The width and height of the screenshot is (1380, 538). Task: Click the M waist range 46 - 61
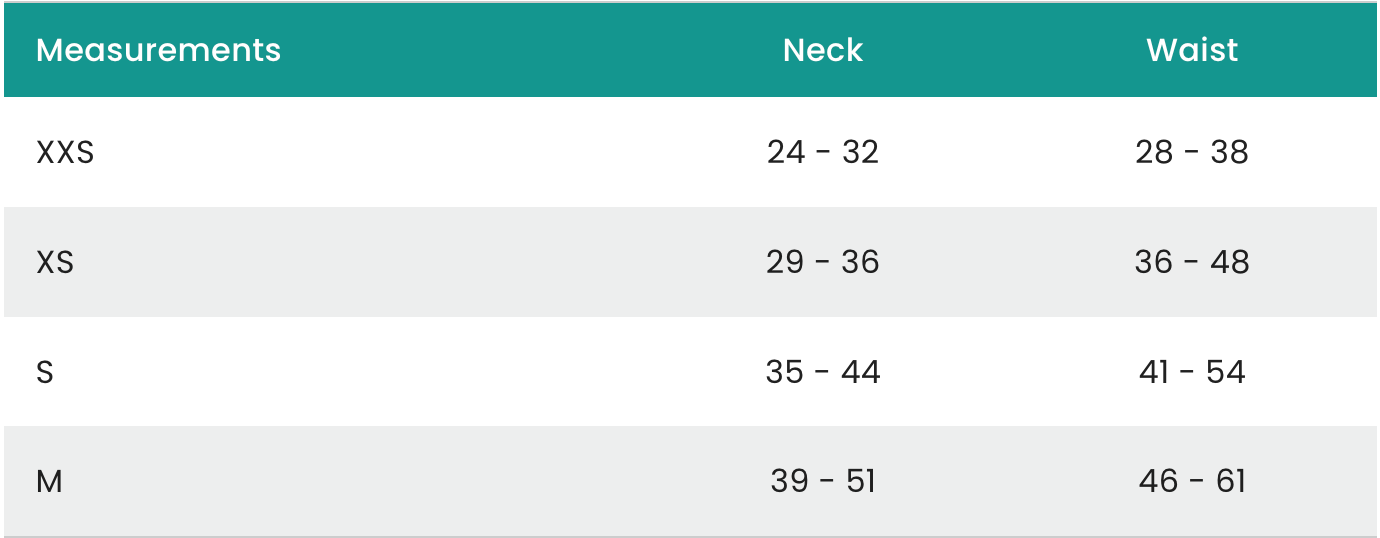tap(1192, 481)
